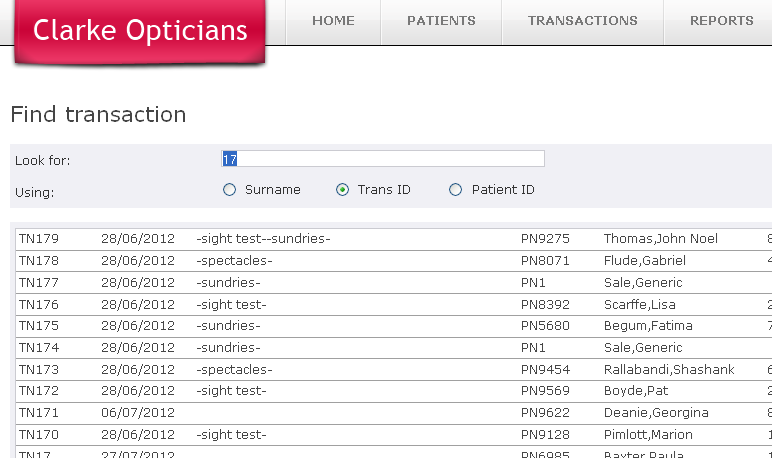772x458 pixels.
Task: Click transaction TN171 dated 06/07/2012
Action: pyautogui.click(x=39, y=413)
